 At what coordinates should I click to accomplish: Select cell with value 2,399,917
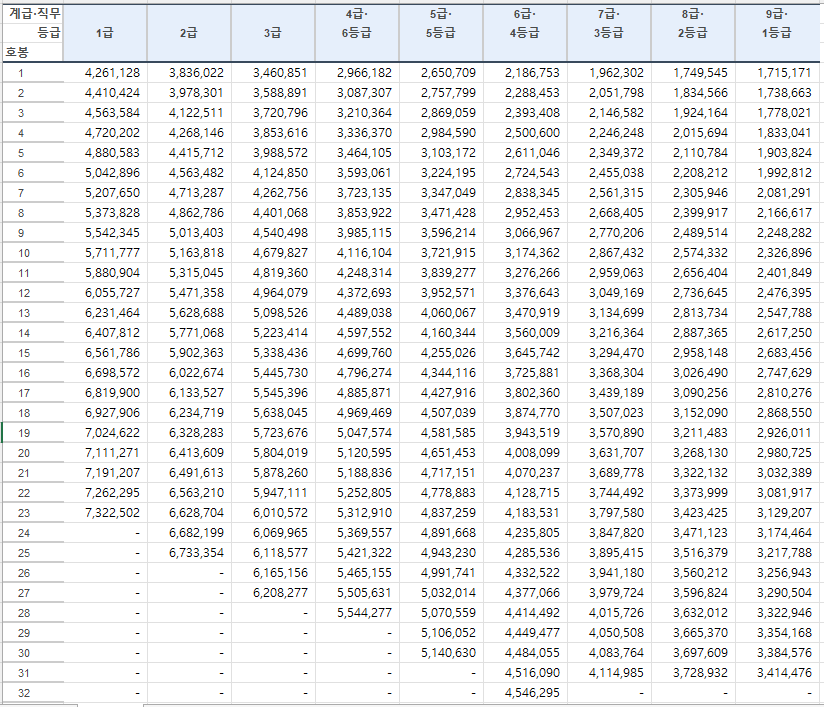tap(694, 212)
